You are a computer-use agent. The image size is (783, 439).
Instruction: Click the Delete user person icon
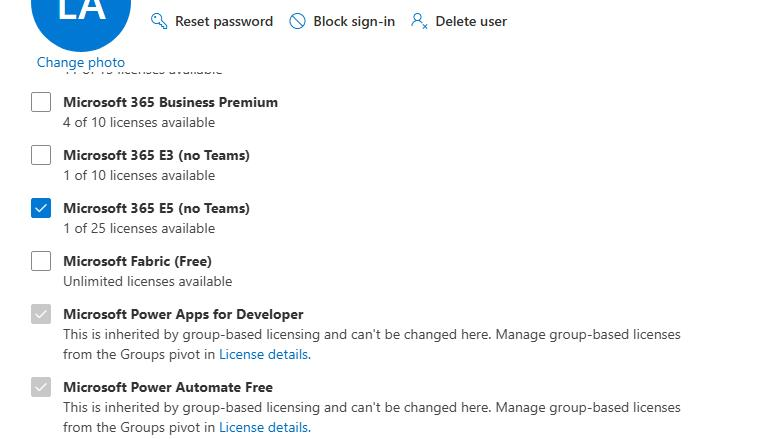pos(419,21)
